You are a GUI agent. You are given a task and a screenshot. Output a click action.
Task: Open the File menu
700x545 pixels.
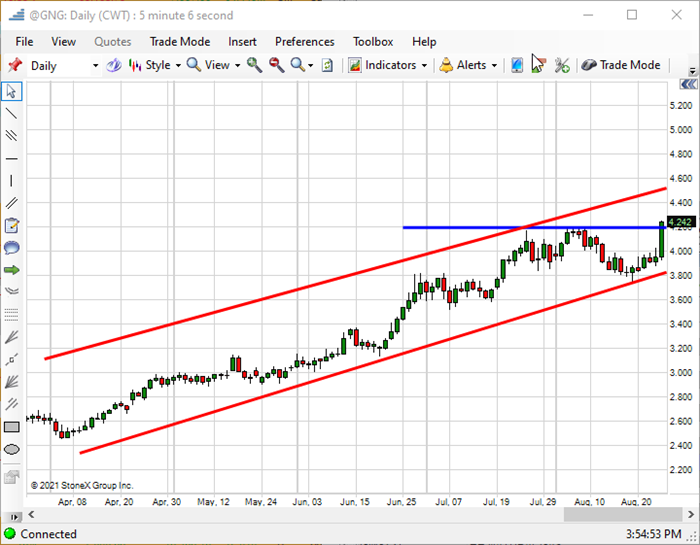(x=24, y=42)
